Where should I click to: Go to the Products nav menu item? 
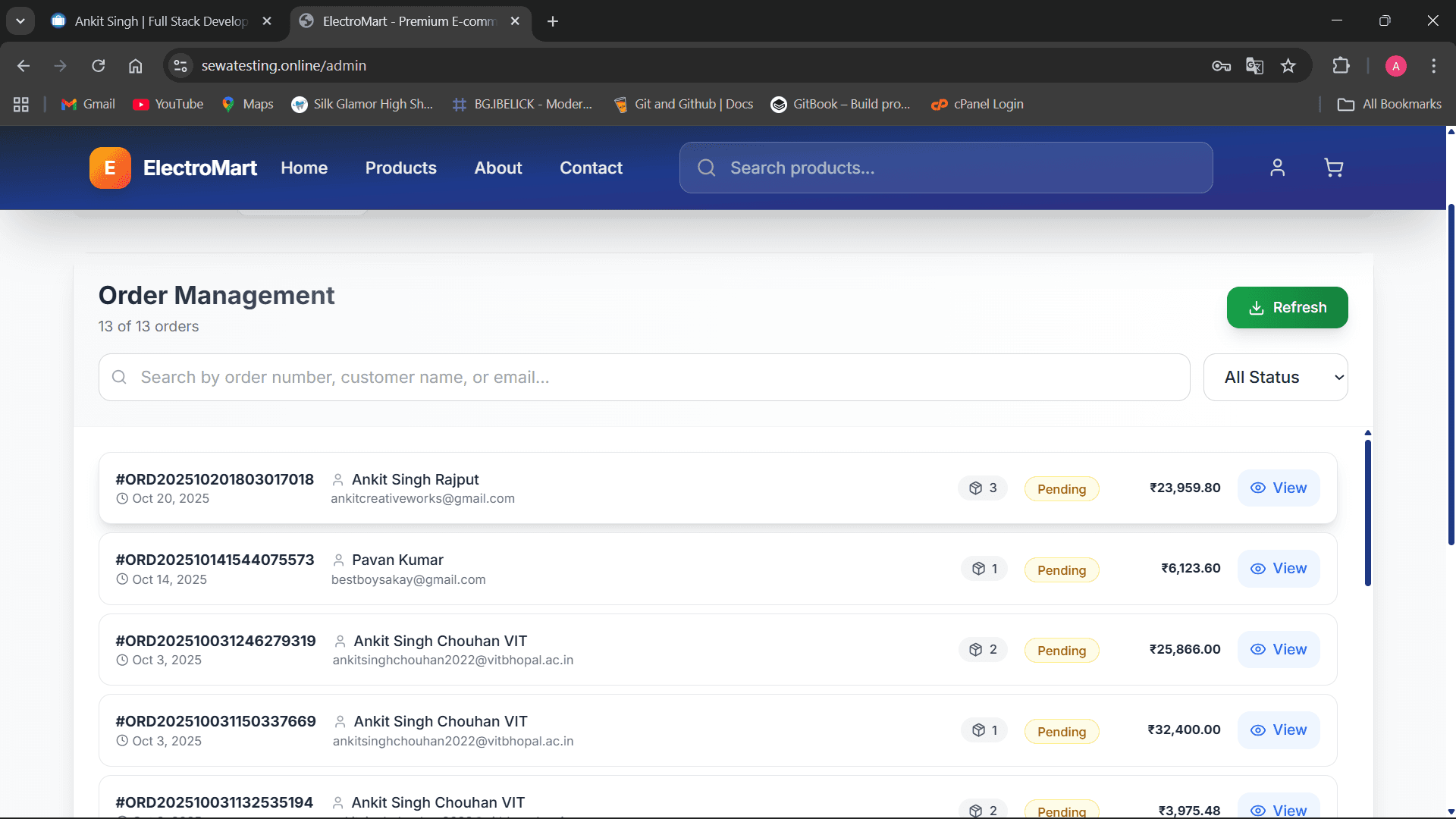400,168
